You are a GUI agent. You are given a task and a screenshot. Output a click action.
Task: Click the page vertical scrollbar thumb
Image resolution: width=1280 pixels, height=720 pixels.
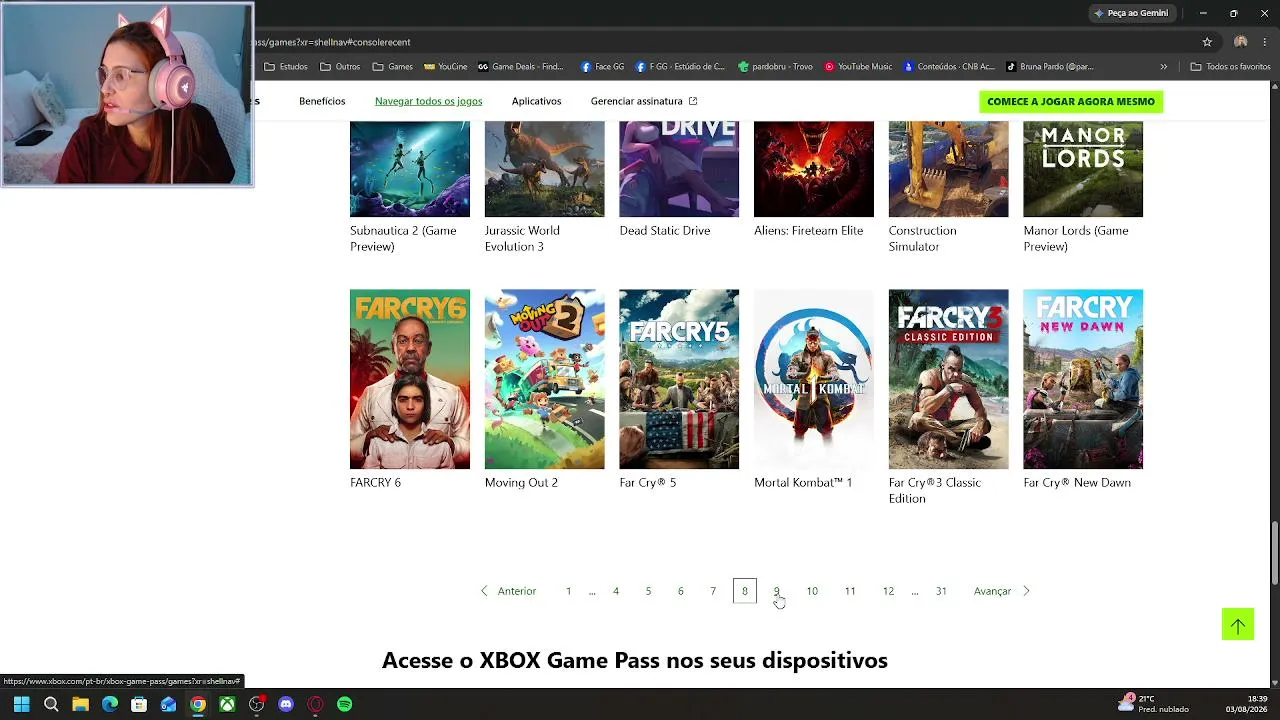[1274, 553]
